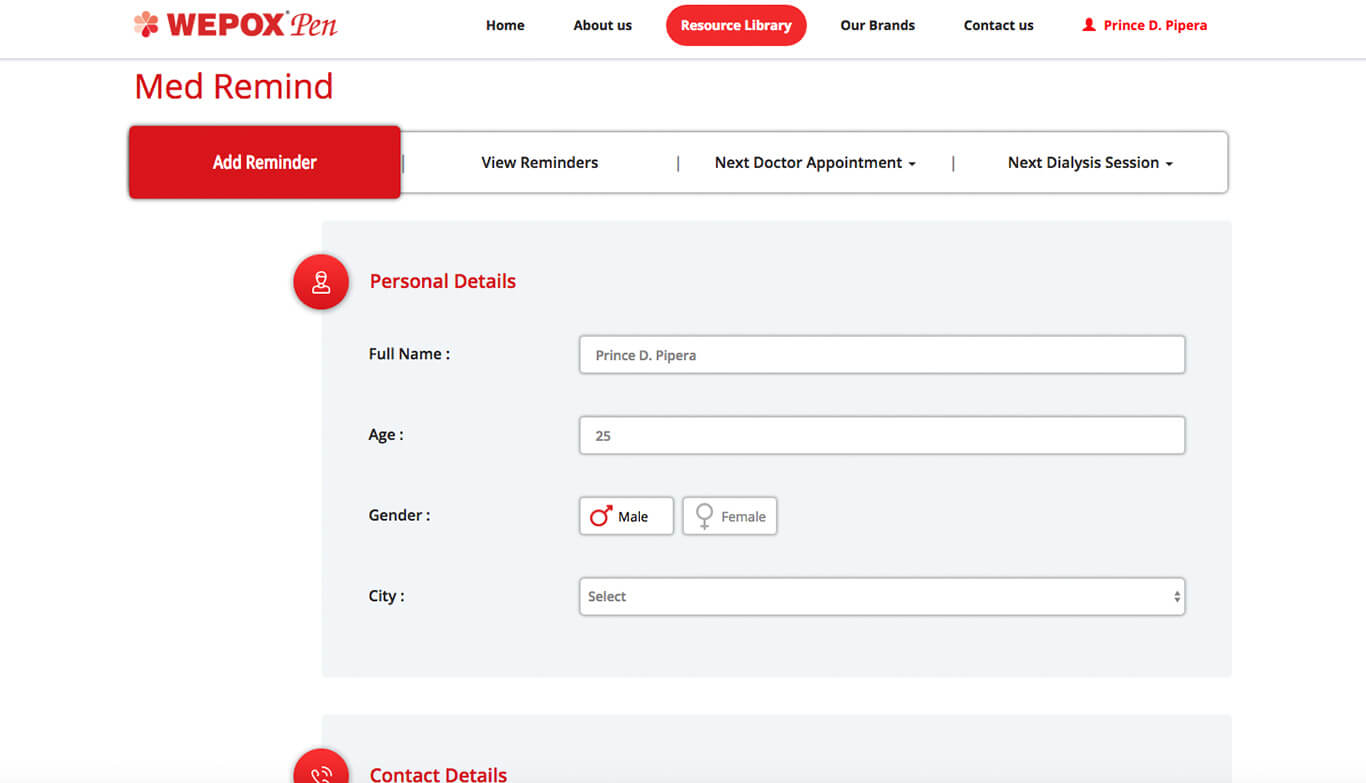Switch to the View Reminders tab
This screenshot has width=1366, height=783.
point(539,163)
